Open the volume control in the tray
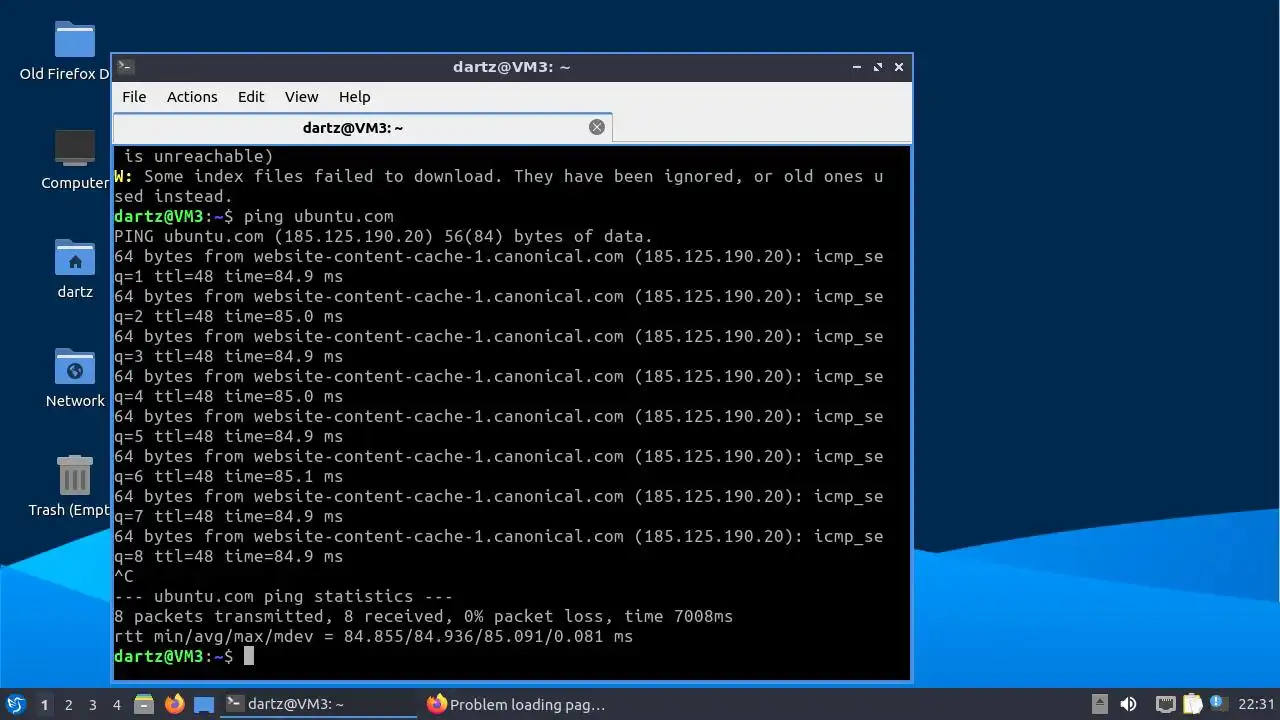The image size is (1280, 720). click(x=1129, y=704)
